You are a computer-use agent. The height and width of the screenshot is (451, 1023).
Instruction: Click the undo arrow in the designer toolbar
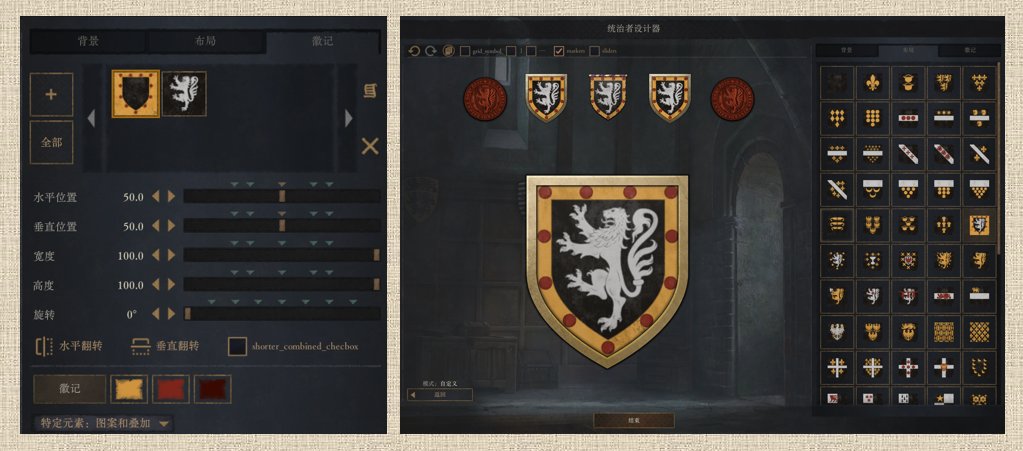point(414,51)
